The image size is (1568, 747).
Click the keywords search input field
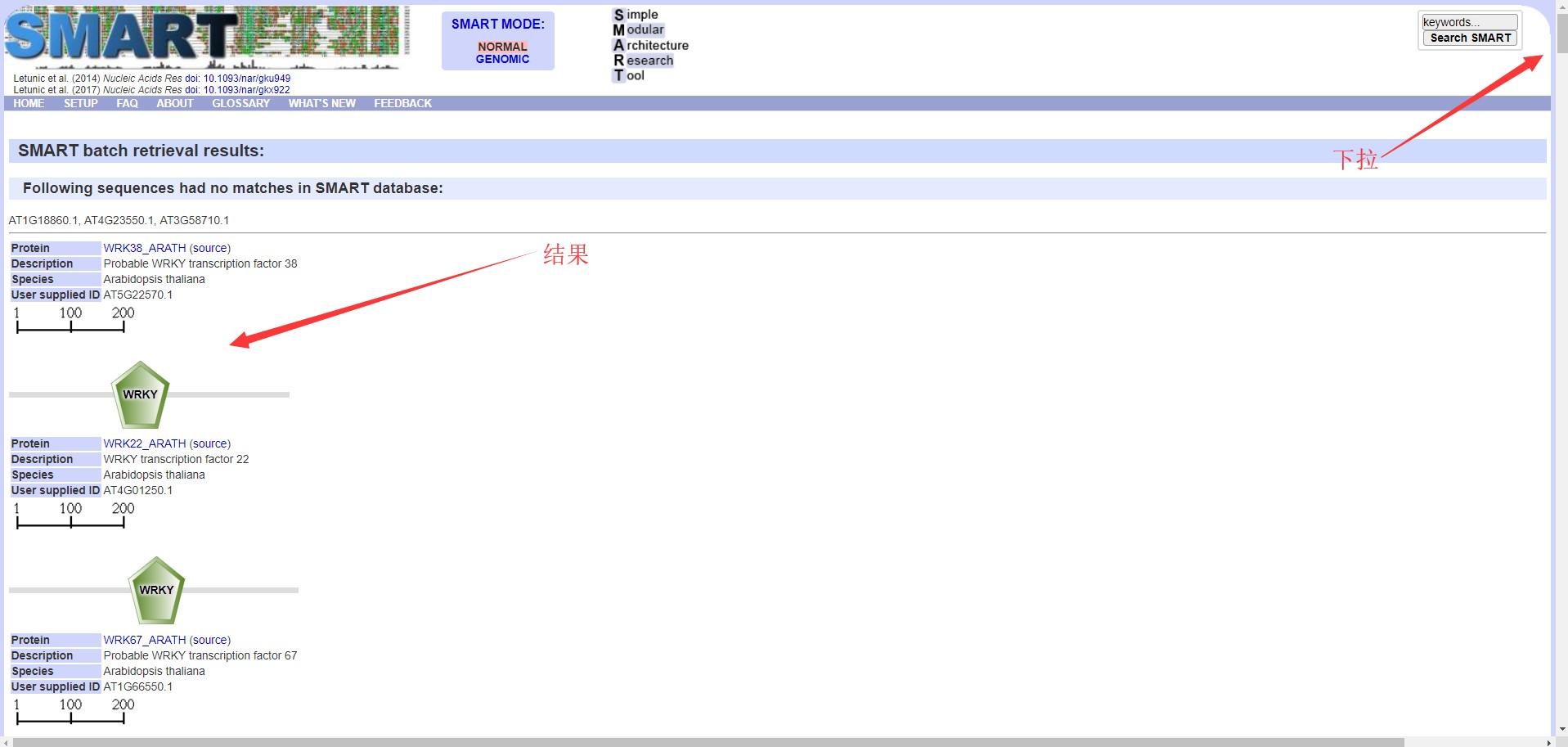(x=1470, y=22)
